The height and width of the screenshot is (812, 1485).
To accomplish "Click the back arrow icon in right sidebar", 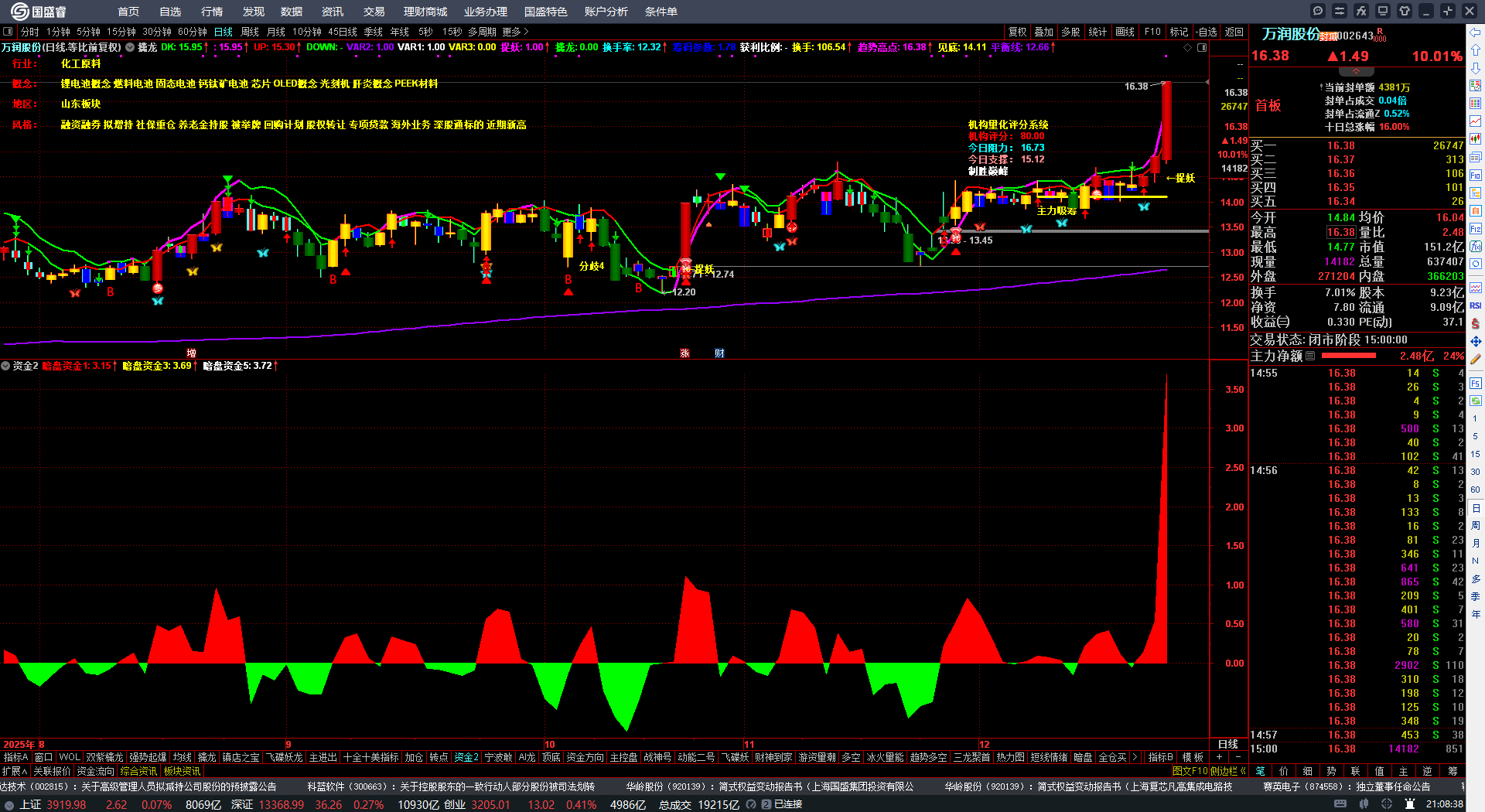I will pyautogui.click(x=1476, y=32).
